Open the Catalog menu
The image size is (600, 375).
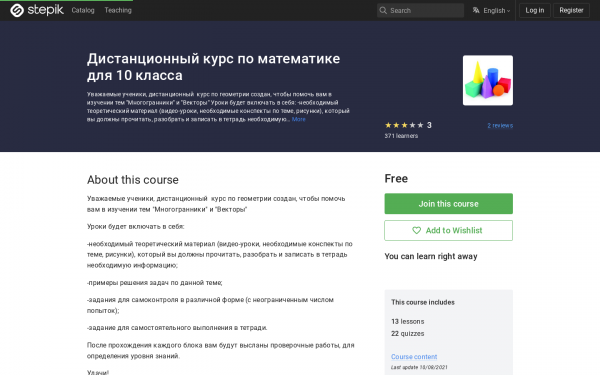point(83,10)
